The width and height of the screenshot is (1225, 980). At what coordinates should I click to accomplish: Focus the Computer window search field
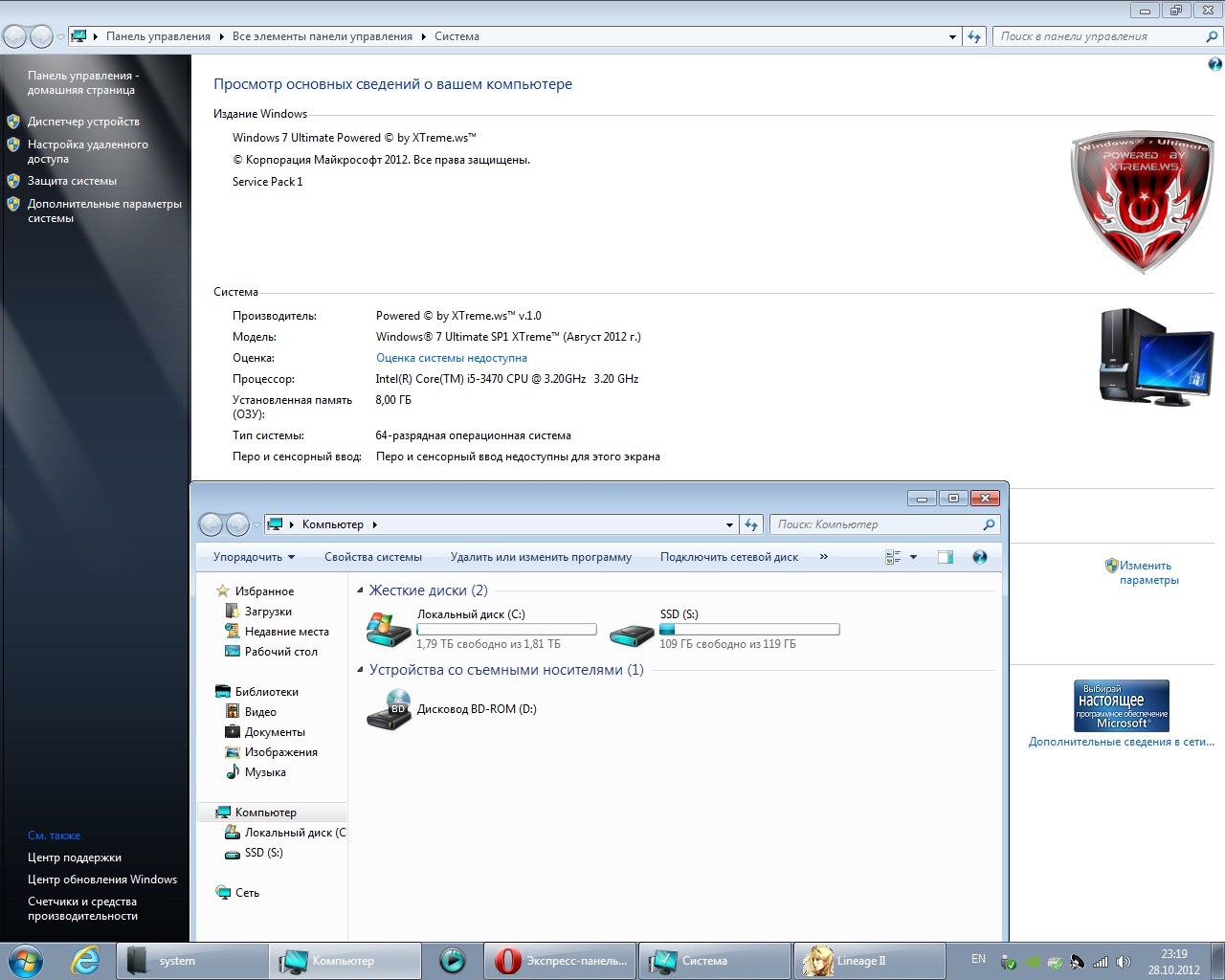pyautogui.click(x=885, y=524)
